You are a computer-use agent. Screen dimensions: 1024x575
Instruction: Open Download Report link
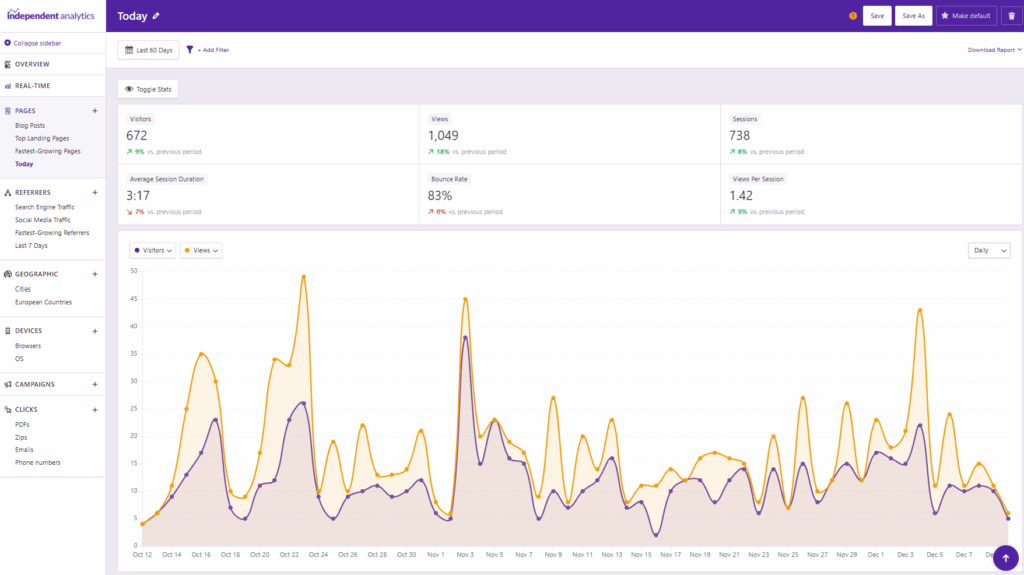(993, 49)
